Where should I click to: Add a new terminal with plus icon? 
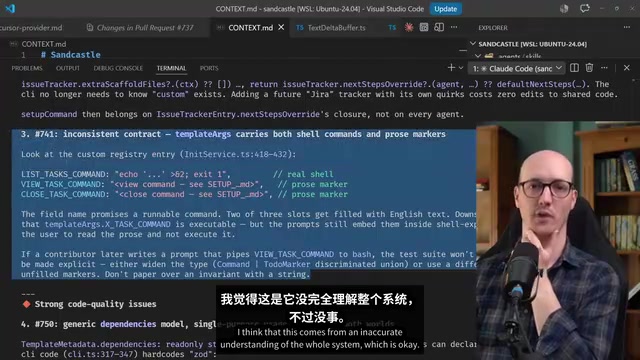pos(451,68)
